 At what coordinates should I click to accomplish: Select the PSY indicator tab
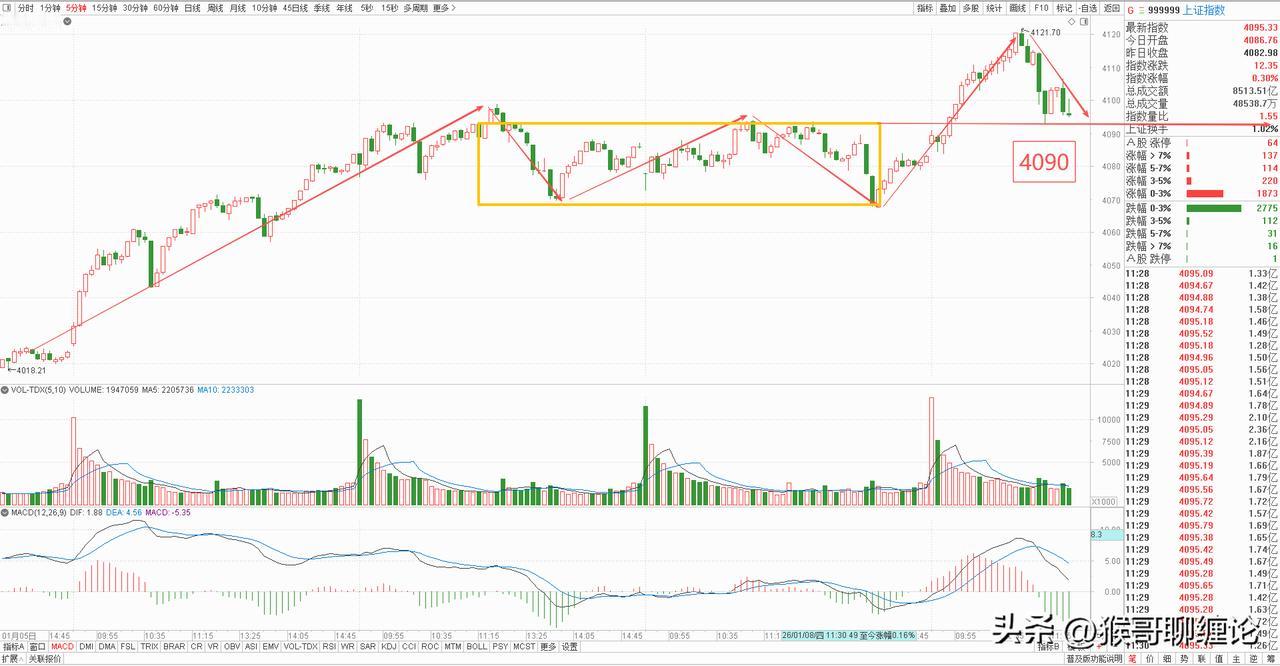pyautogui.click(x=500, y=647)
